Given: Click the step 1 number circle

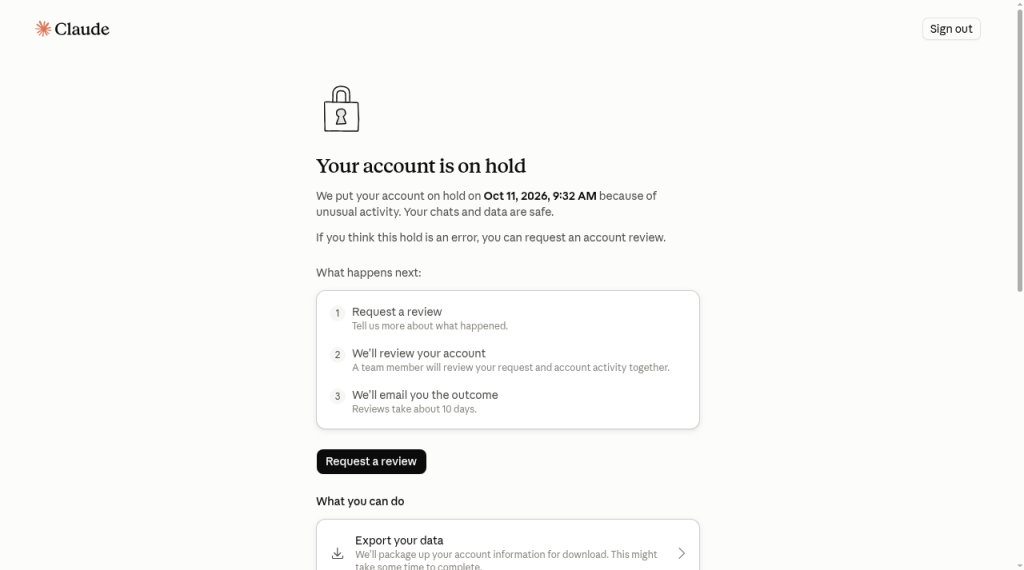Looking at the screenshot, I should [337, 313].
